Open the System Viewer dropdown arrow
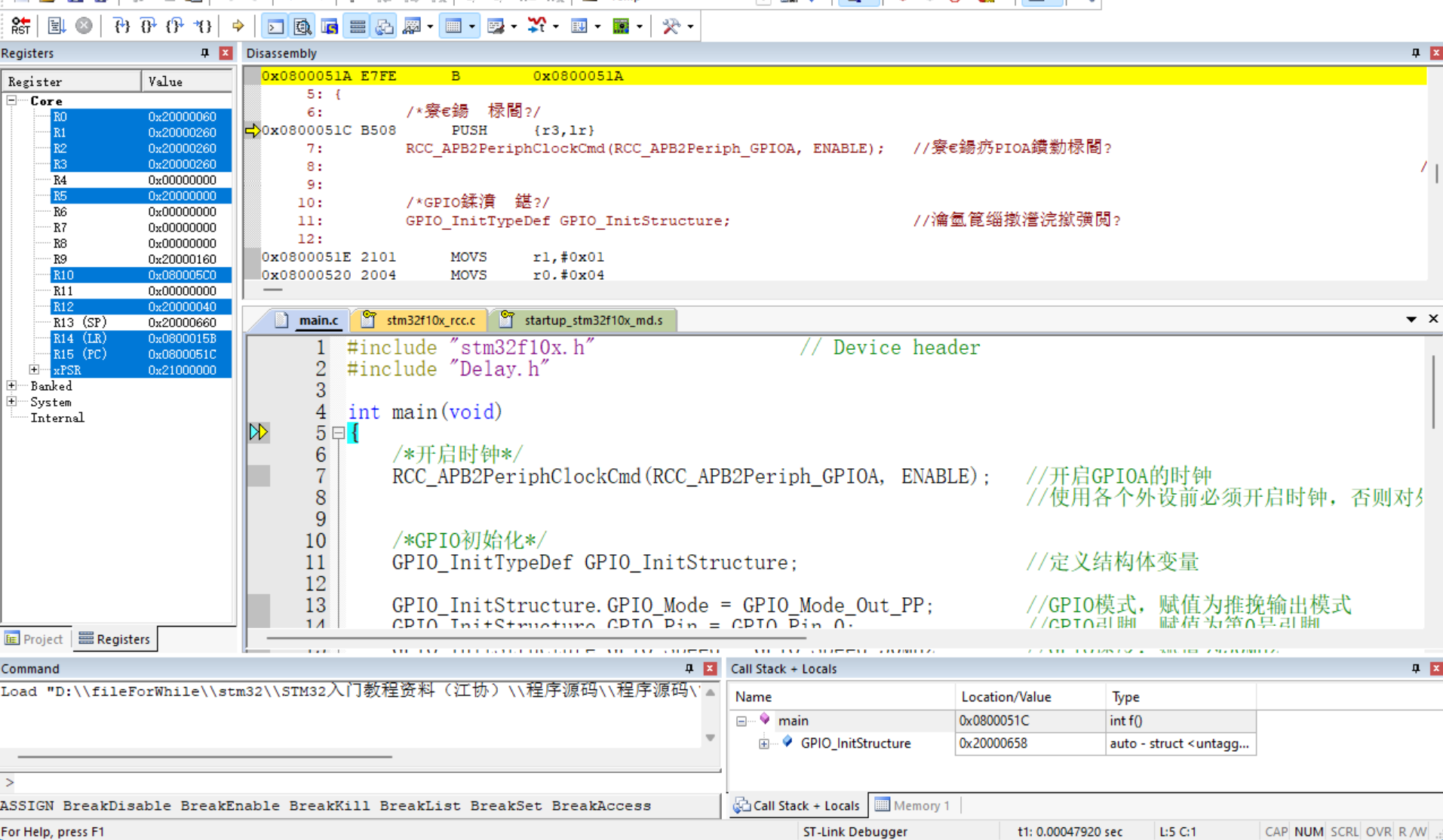 [x=640, y=26]
